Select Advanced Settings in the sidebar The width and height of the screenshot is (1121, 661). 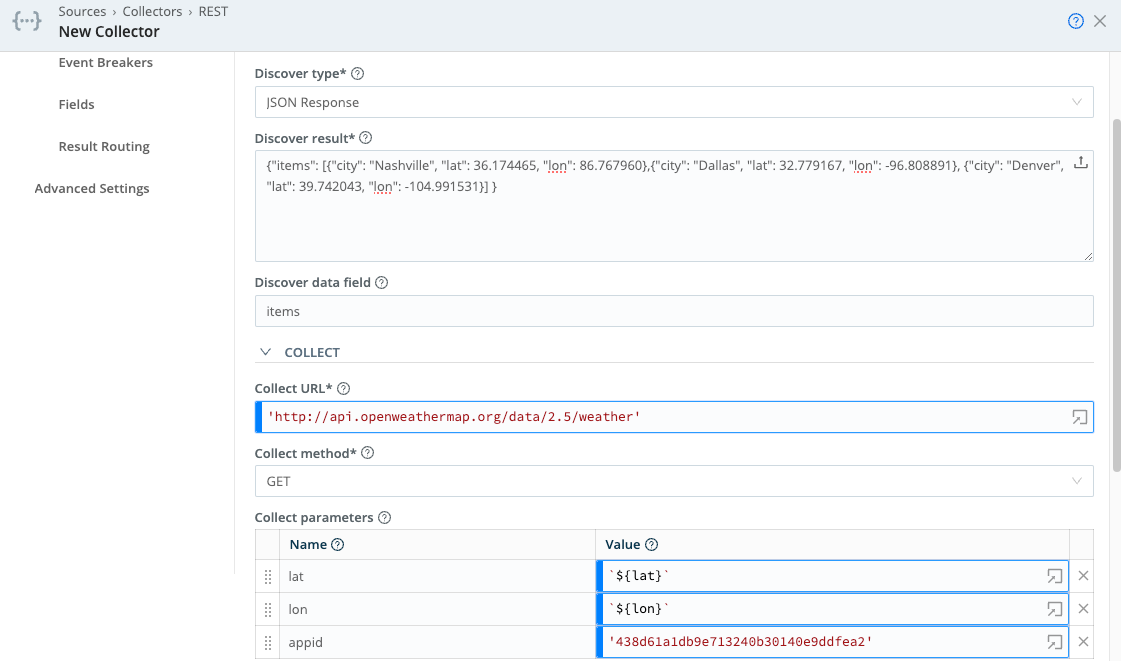(x=92, y=188)
